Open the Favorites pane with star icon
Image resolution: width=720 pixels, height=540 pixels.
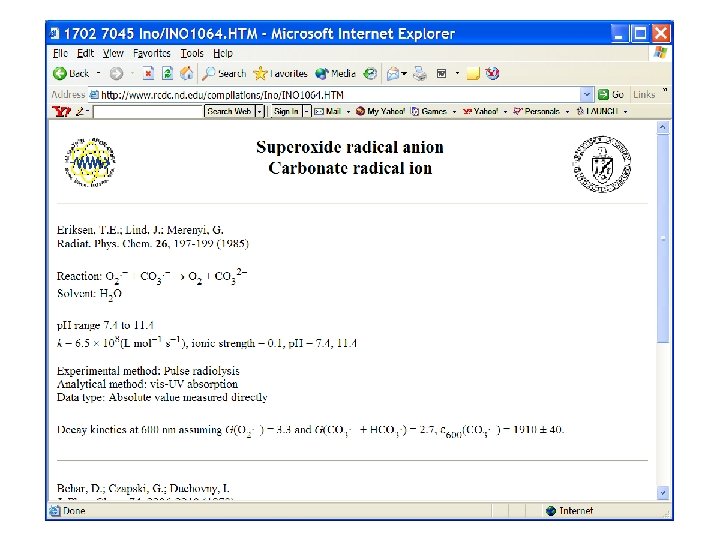pos(280,73)
